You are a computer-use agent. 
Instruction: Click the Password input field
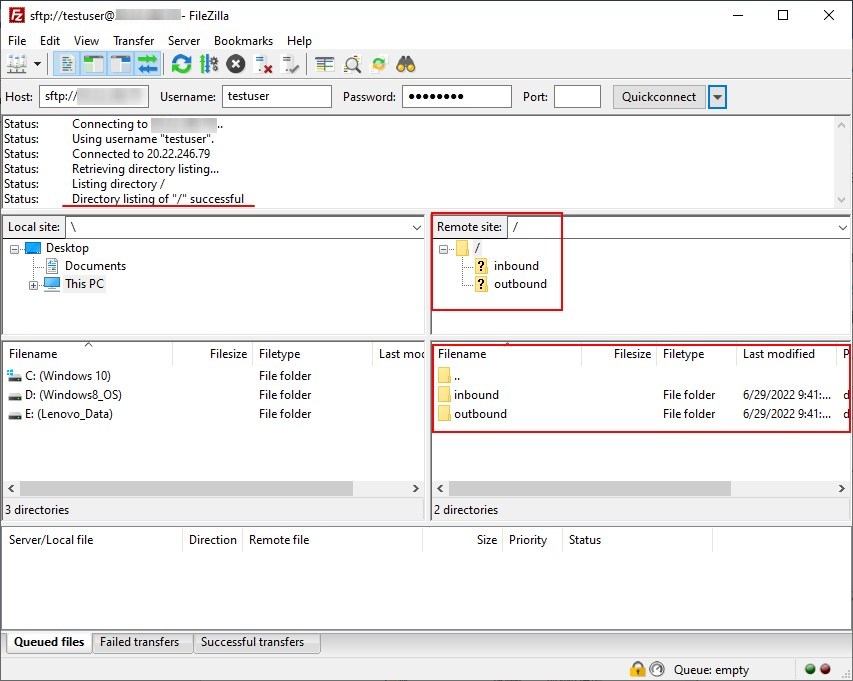[456, 96]
